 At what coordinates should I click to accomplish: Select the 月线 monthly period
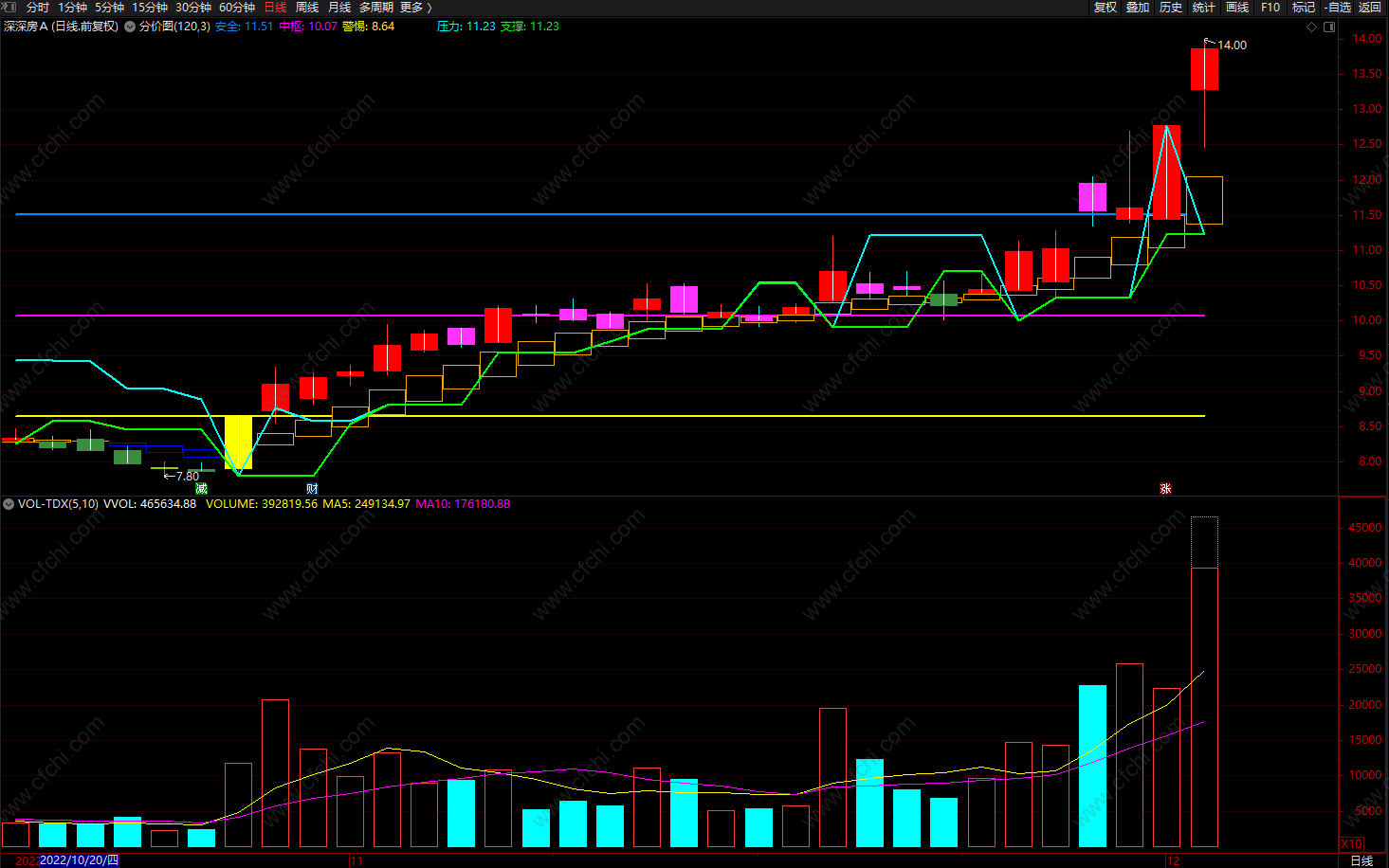tap(339, 7)
